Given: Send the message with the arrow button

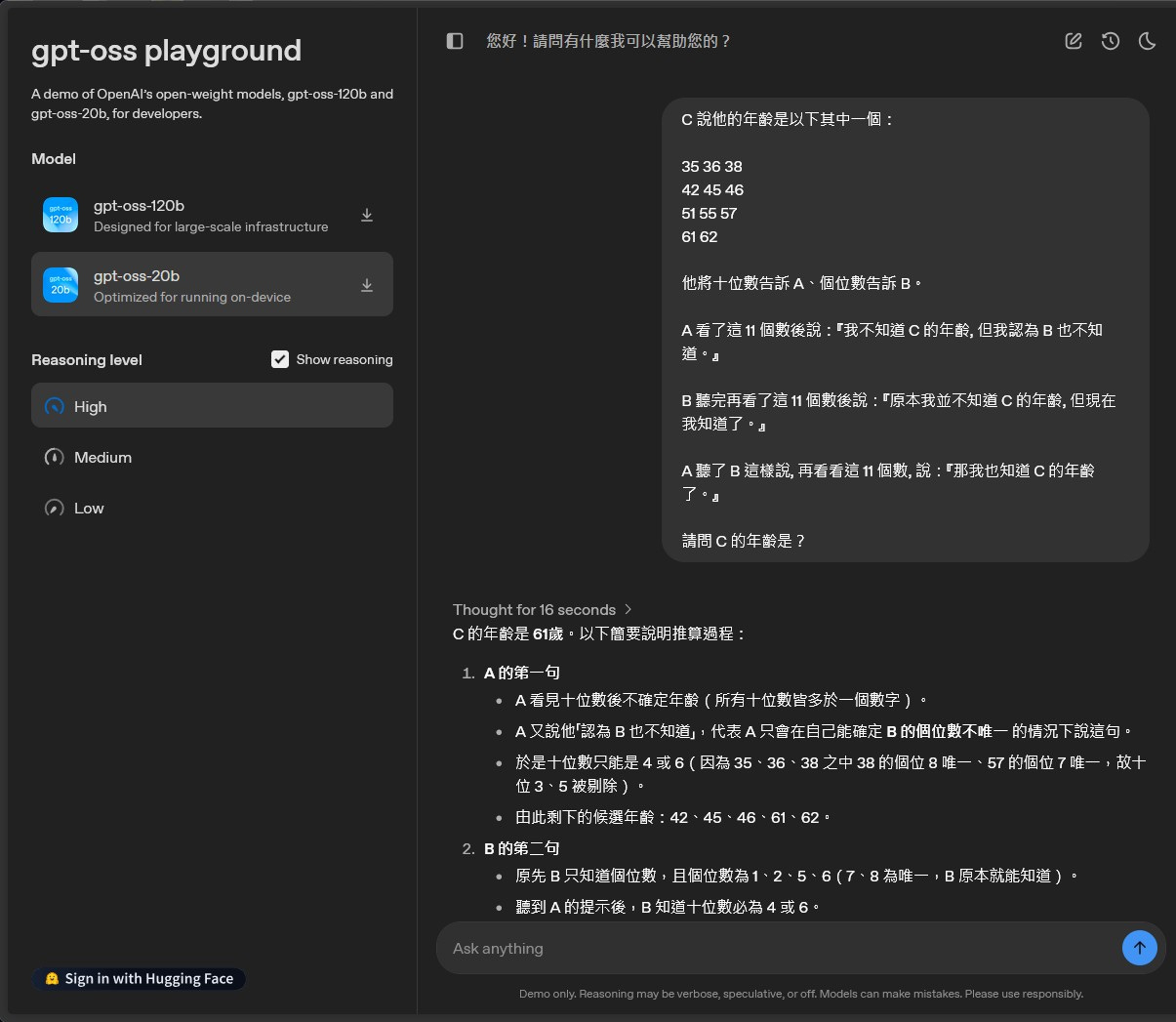Looking at the screenshot, I should click(1140, 948).
